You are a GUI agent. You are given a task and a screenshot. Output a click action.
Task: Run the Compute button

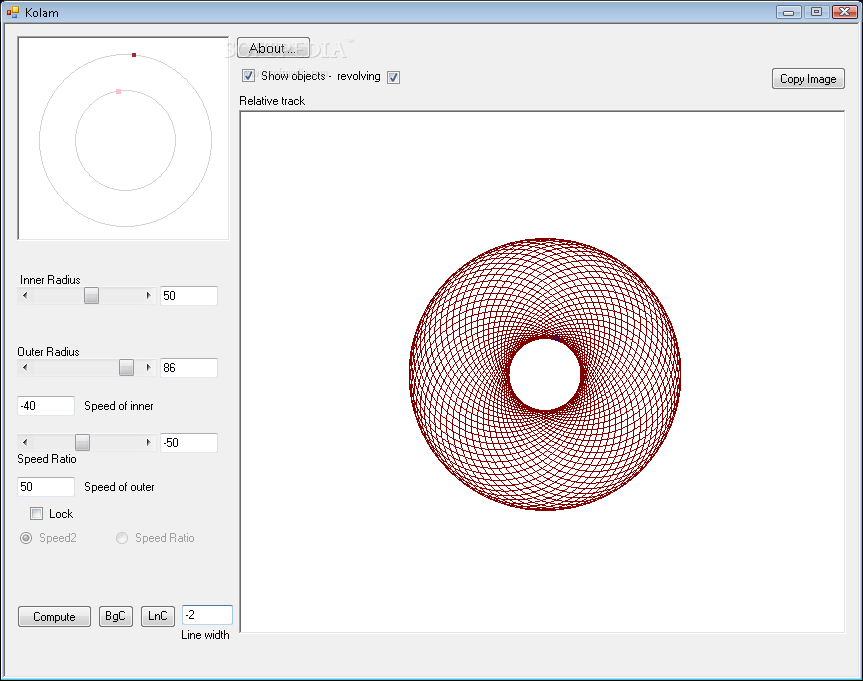pyautogui.click(x=54, y=617)
